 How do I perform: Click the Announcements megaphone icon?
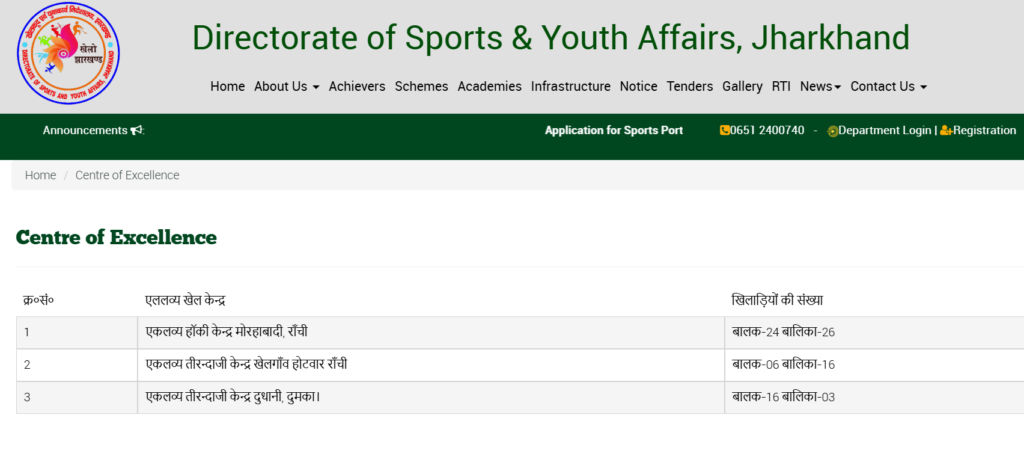click(136, 130)
